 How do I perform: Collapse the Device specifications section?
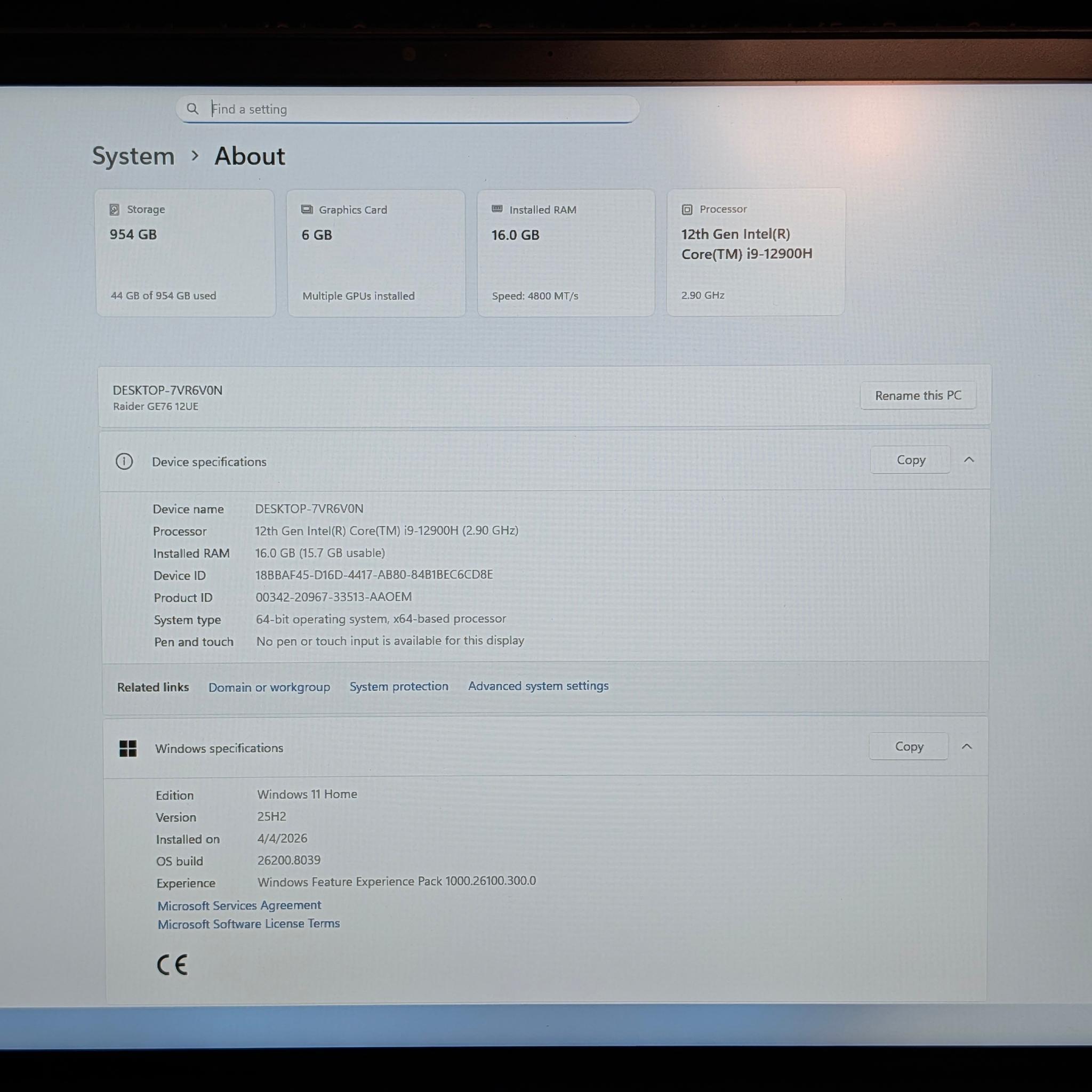click(x=969, y=460)
